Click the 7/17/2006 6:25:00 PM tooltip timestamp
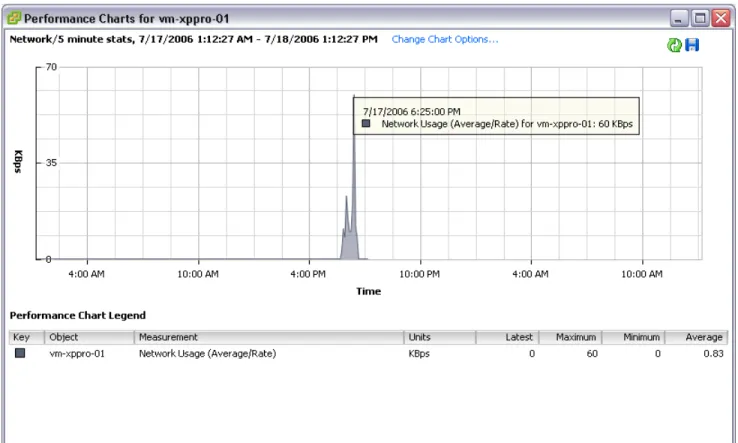Screen dimensions: 738x443 (411, 112)
